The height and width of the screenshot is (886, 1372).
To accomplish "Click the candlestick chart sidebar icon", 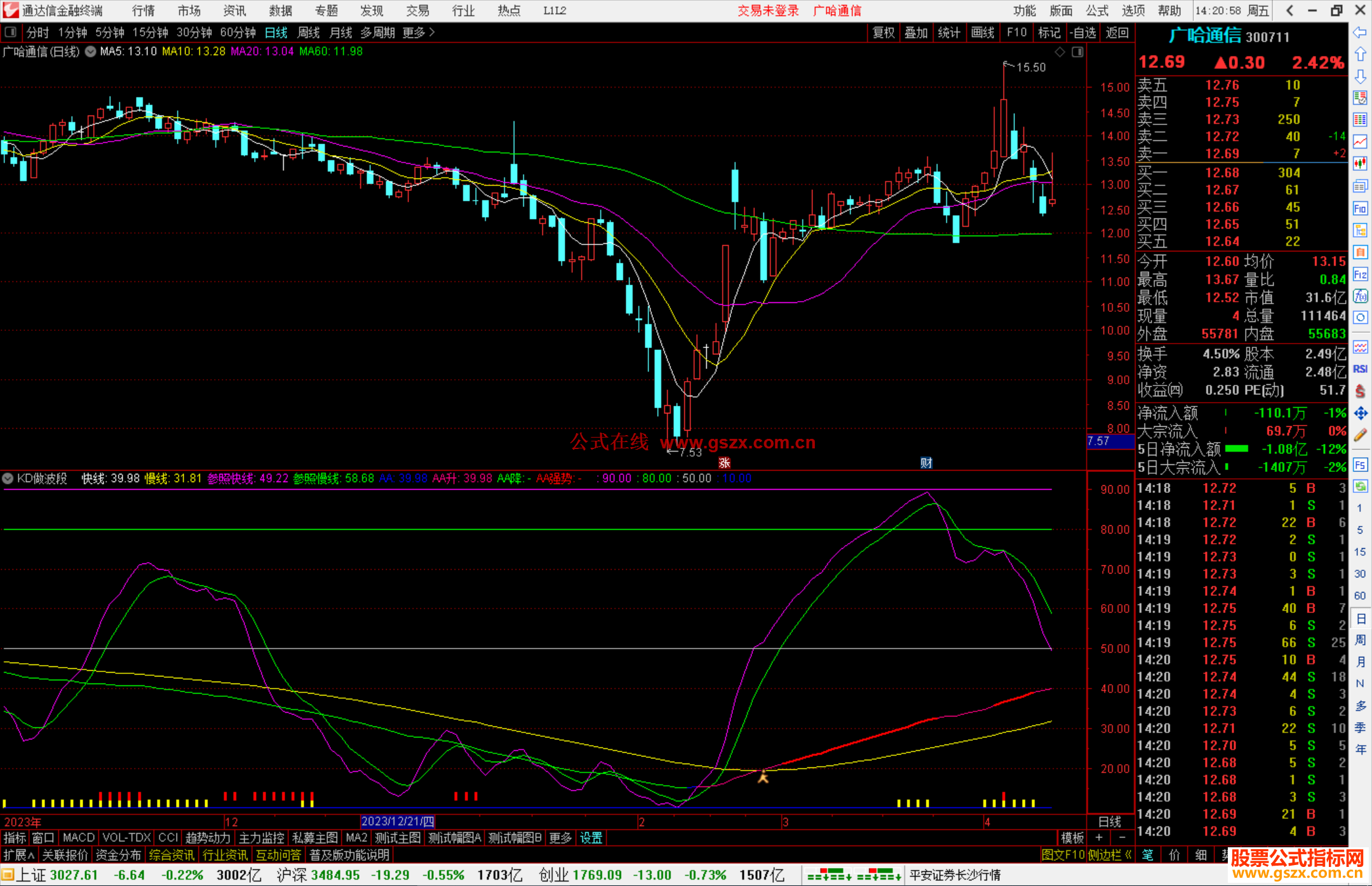I will coord(1360,163).
